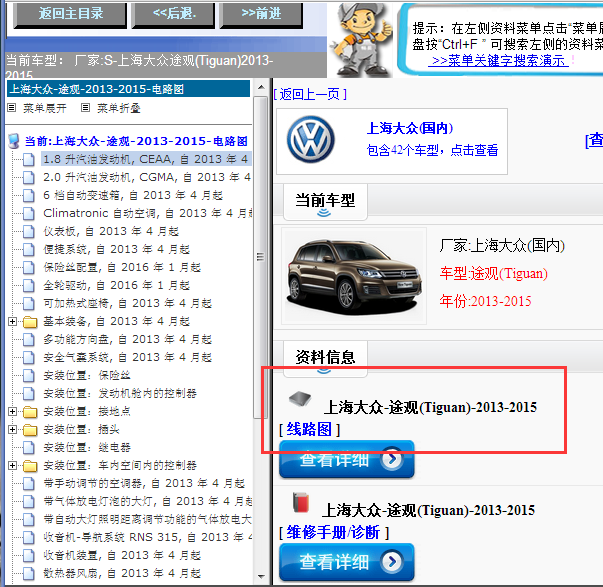Open 1.8 升汽油发动机, CEAA document
603x587 pixels.
pos(146,159)
